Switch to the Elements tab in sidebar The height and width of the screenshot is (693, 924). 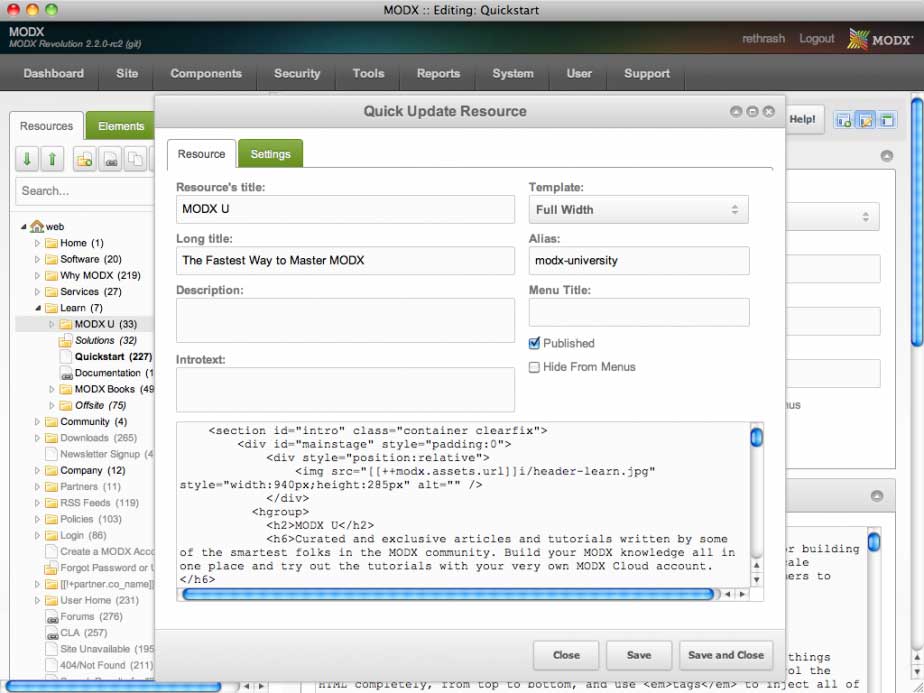point(121,126)
